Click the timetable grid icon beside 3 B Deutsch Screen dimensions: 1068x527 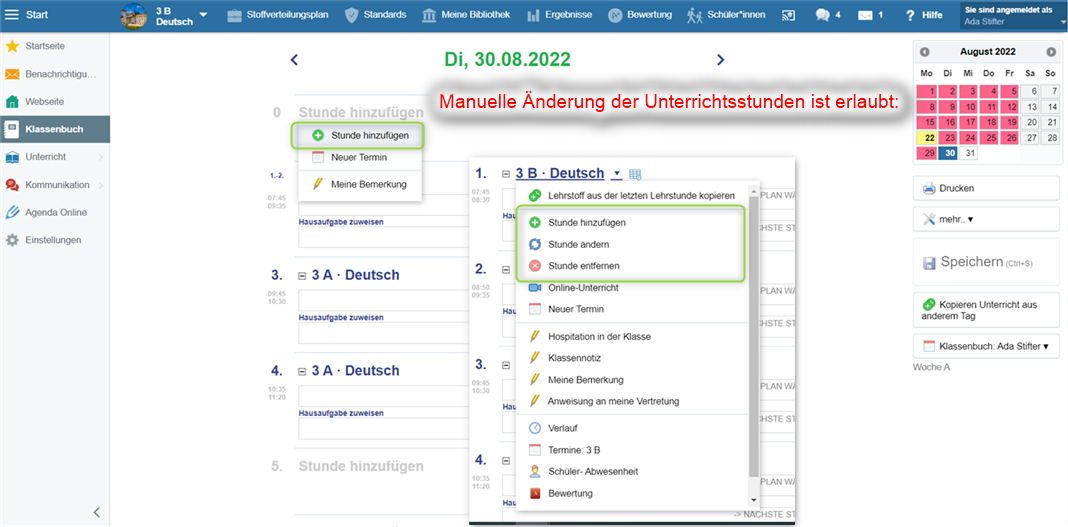635,174
